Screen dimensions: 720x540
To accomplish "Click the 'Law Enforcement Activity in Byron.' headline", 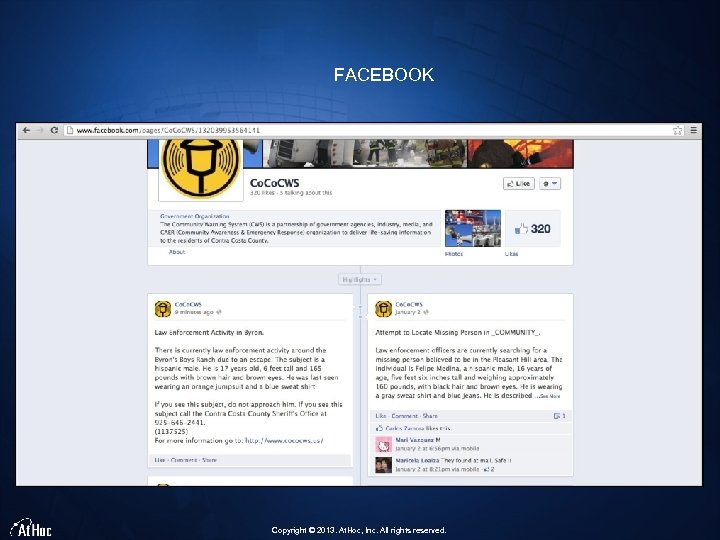I will 209,332.
